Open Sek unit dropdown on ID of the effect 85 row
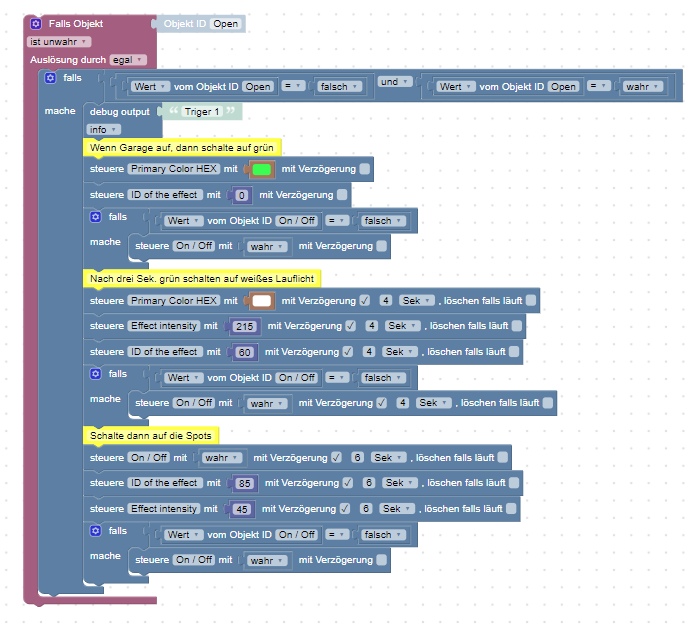This screenshot has height=627, width=693. point(400,483)
